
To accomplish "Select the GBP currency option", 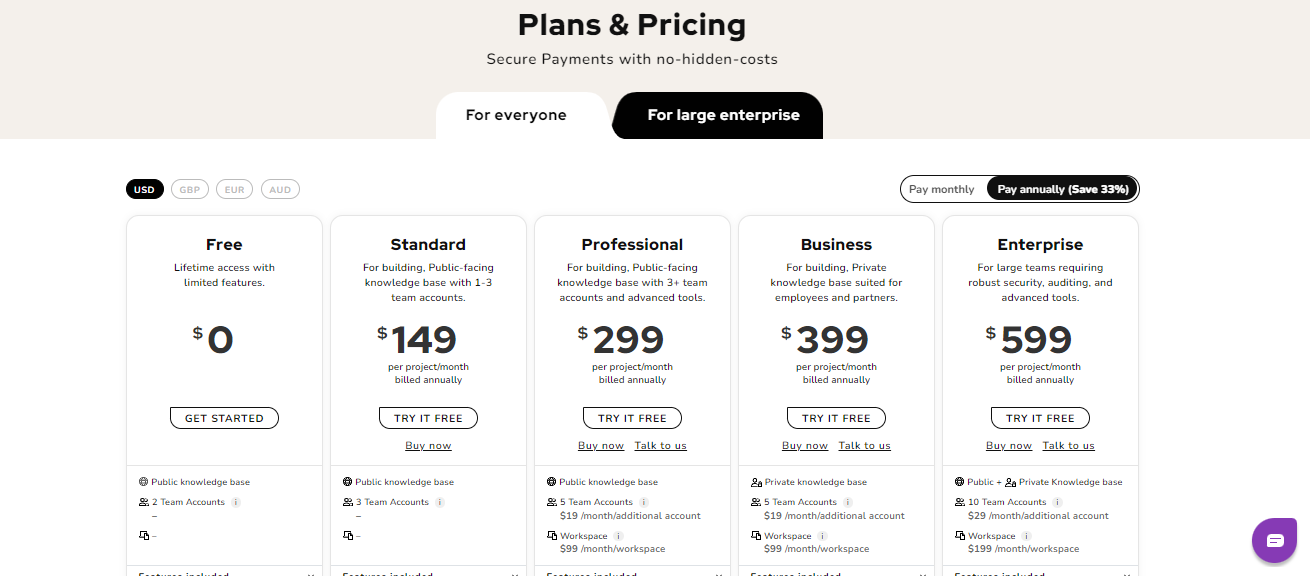I will [189, 188].
